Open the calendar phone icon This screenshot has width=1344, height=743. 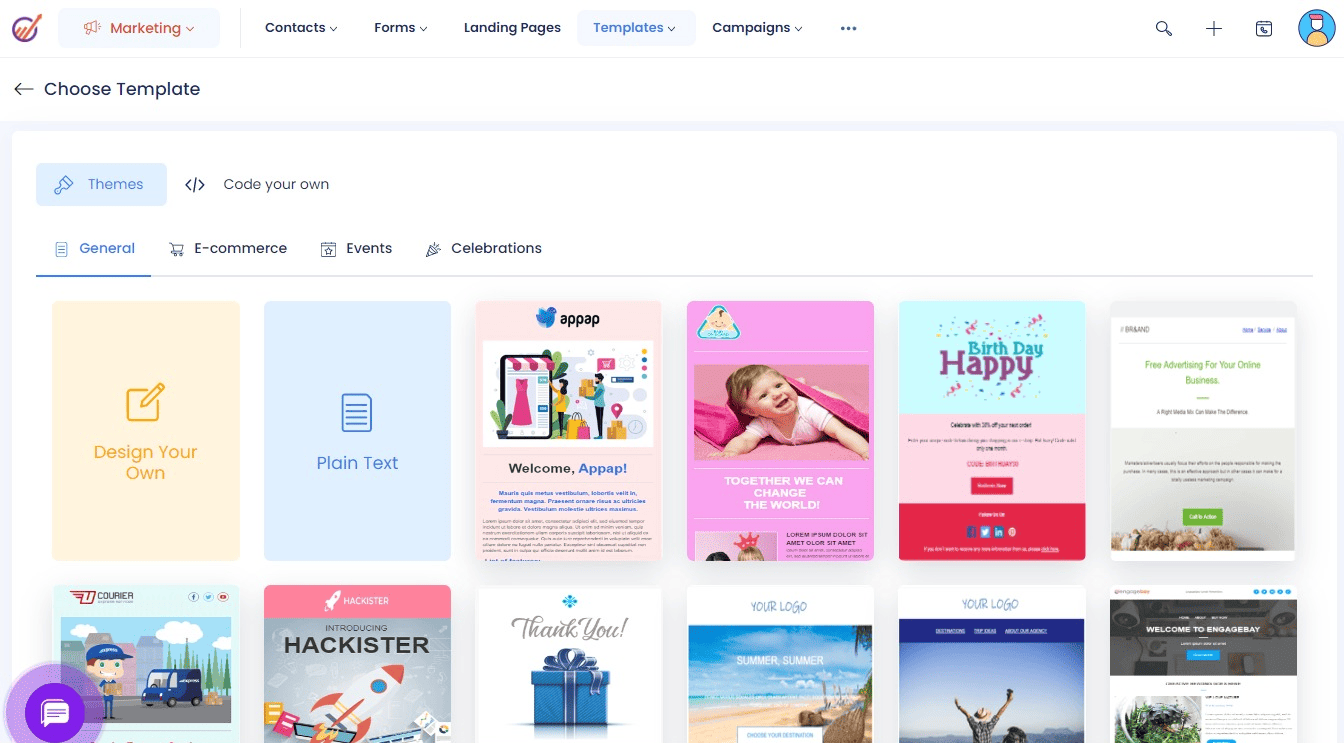[x=1264, y=28]
